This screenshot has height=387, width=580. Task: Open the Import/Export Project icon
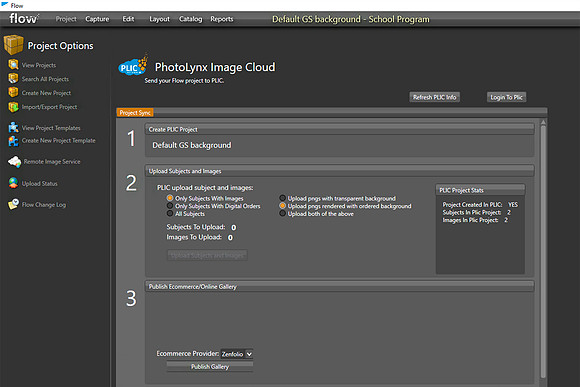13,107
